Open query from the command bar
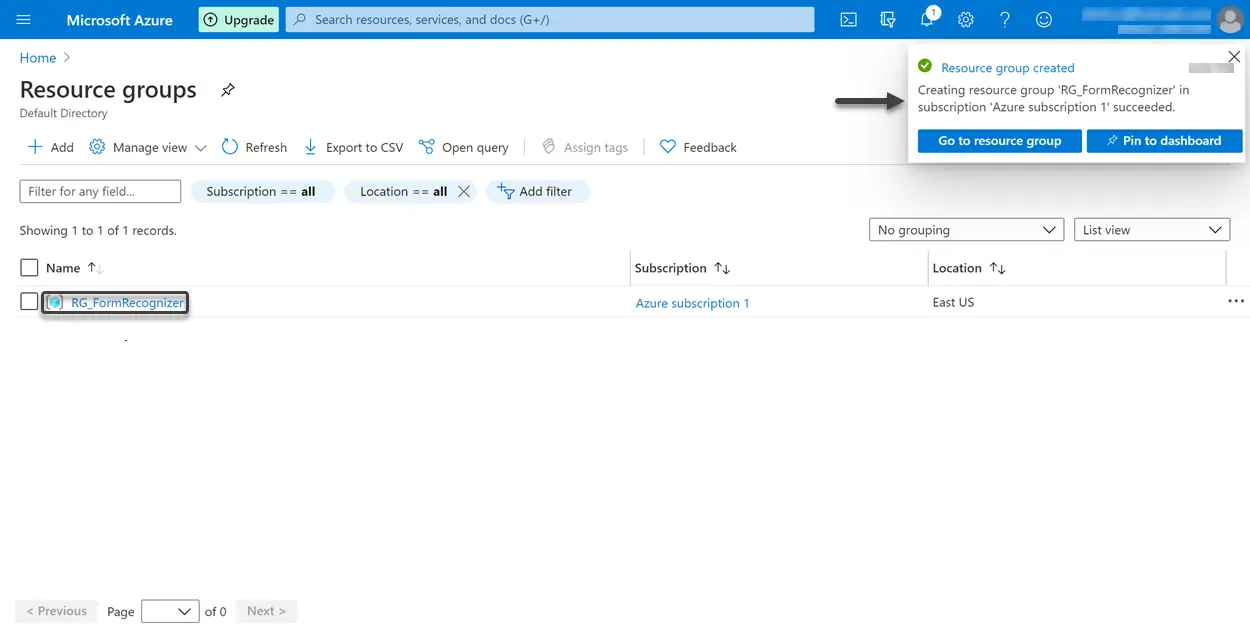Image resolution: width=1250 pixels, height=642 pixels. (463, 147)
